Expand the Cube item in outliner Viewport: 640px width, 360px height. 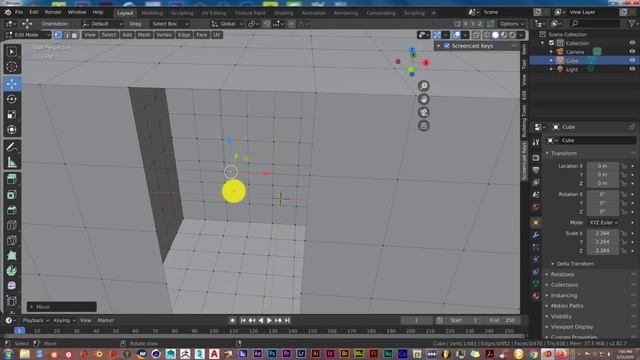[551, 60]
